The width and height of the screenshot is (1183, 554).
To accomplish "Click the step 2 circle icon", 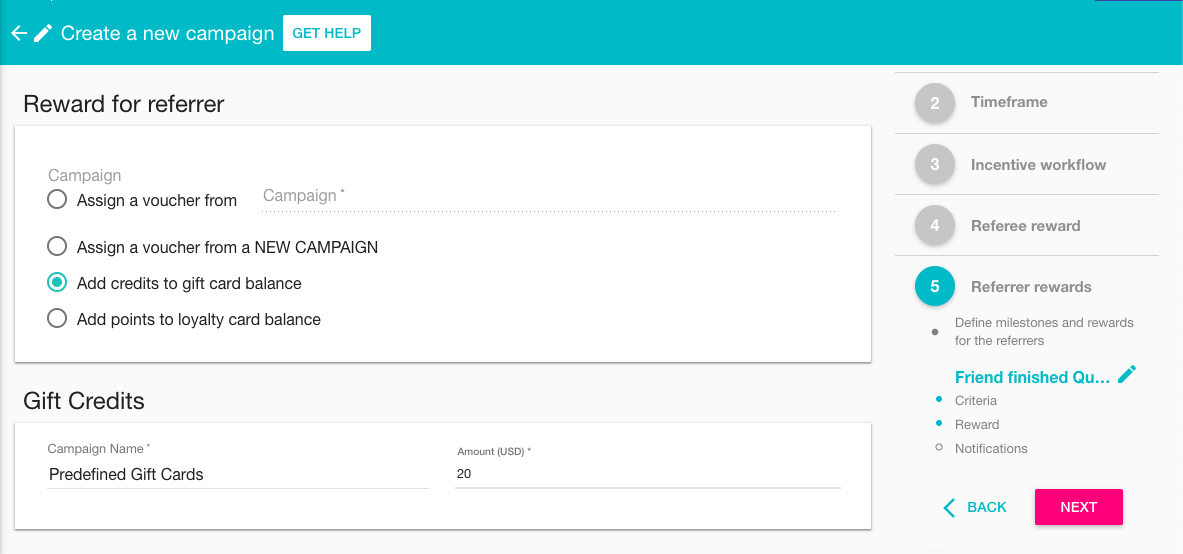I will click(935, 103).
